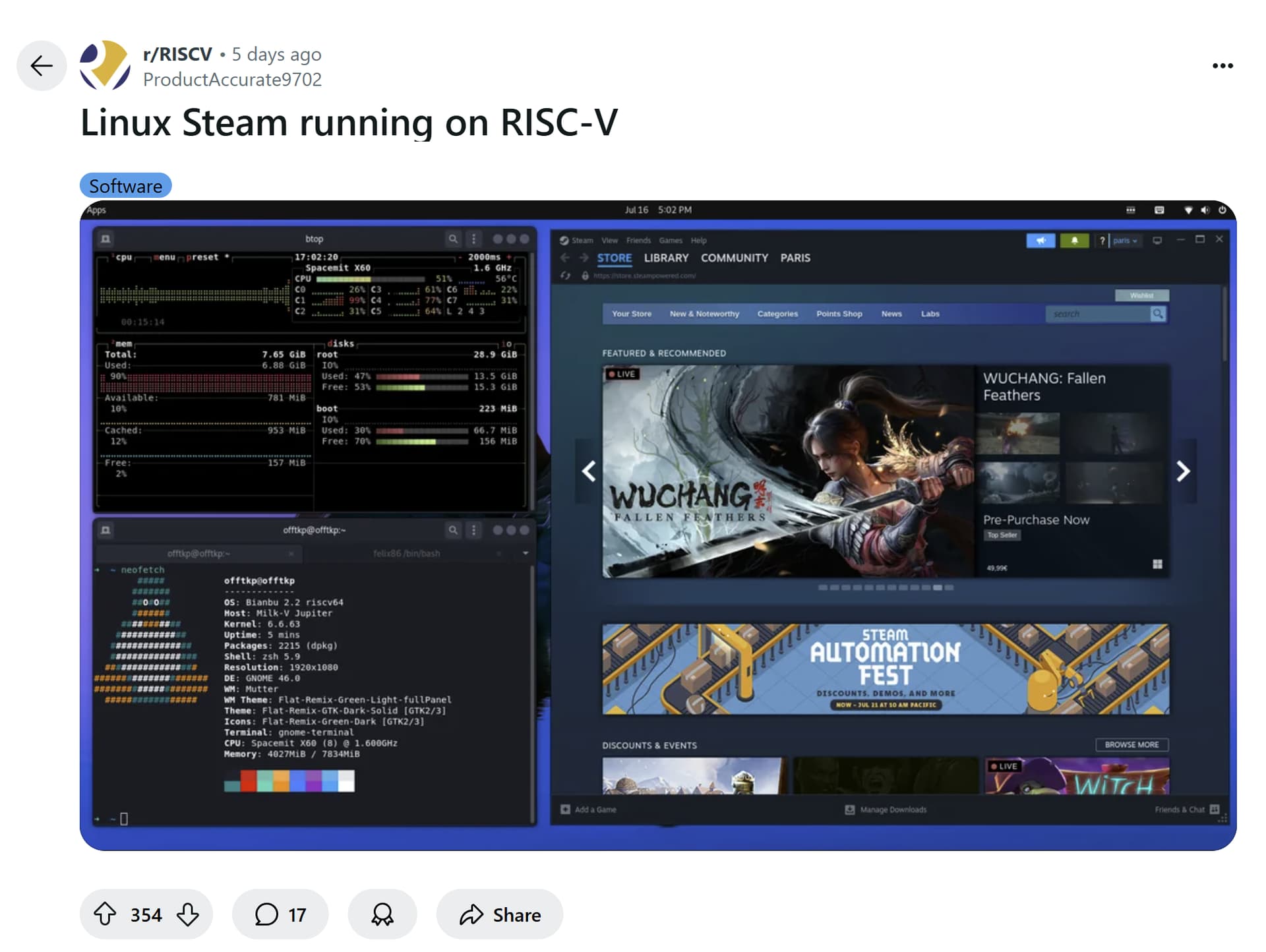1266x952 pixels.
Task: Open the Jul 16 5:02 PM clock
Action: tap(658, 210)
